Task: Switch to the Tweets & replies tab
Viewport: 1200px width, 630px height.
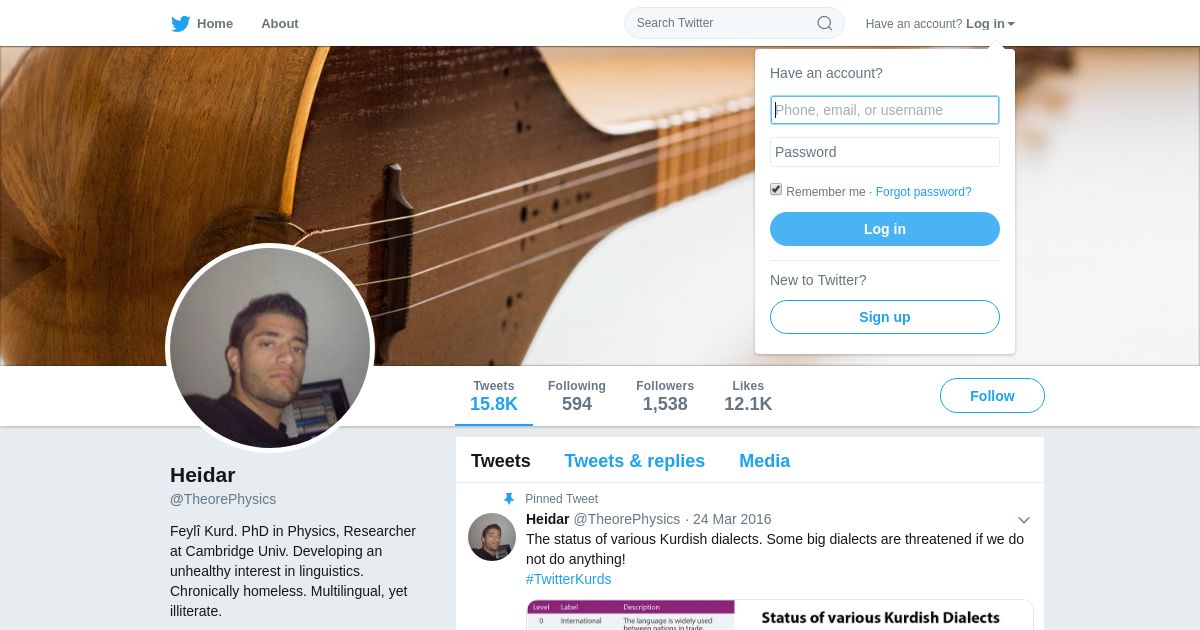Action: tap(634, 460)
